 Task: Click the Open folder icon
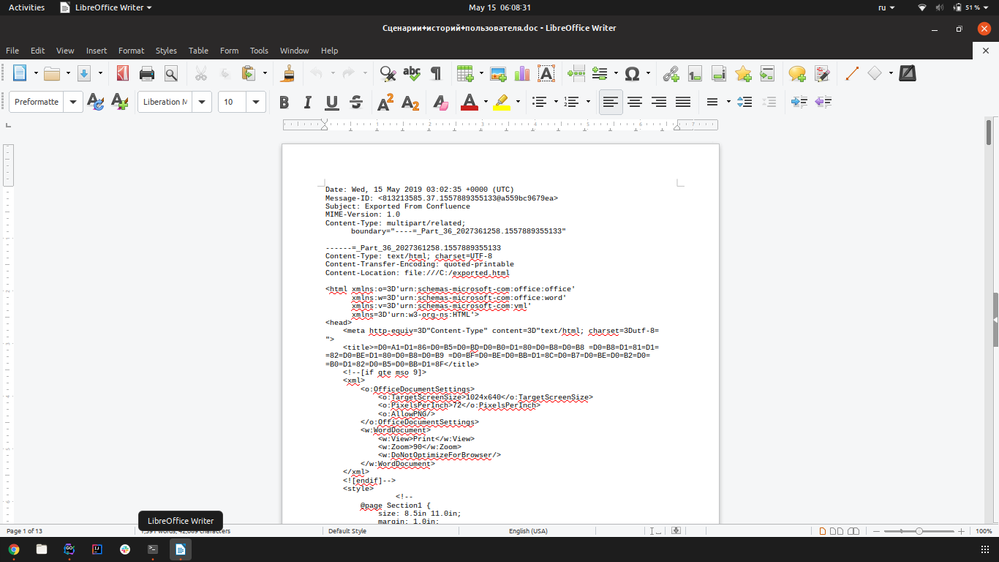click(x=52, y=74)
